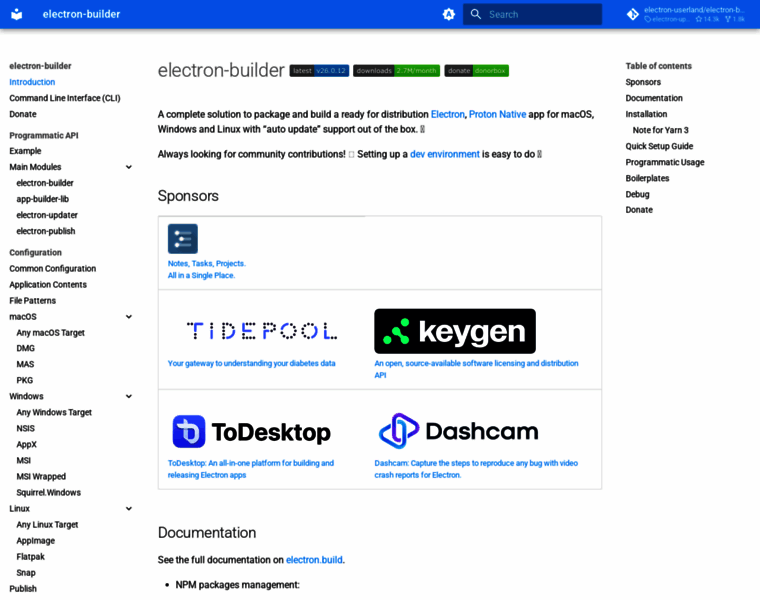760x600 pixels.
Task: Jump to Installation in table of contents
Action: pyautogui.click(x=646, y=114)
